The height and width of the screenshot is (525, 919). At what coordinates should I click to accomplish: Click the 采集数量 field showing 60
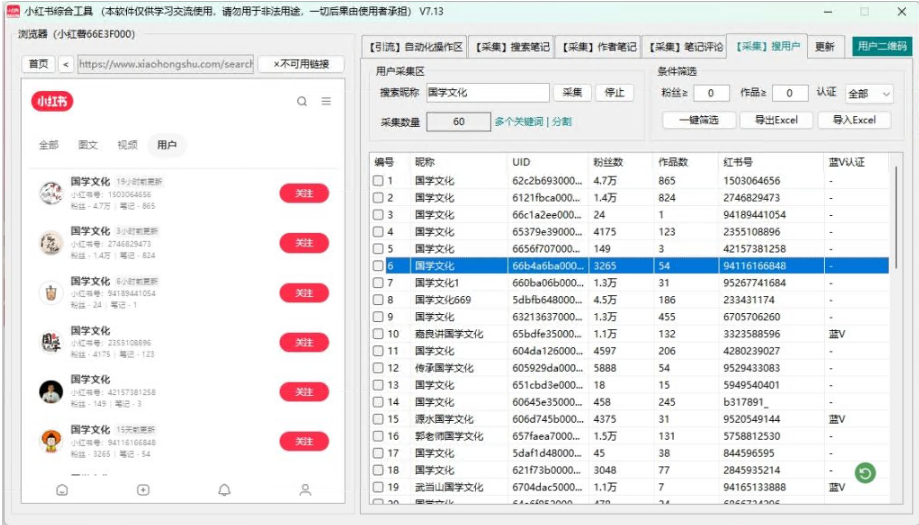(458, 122)
